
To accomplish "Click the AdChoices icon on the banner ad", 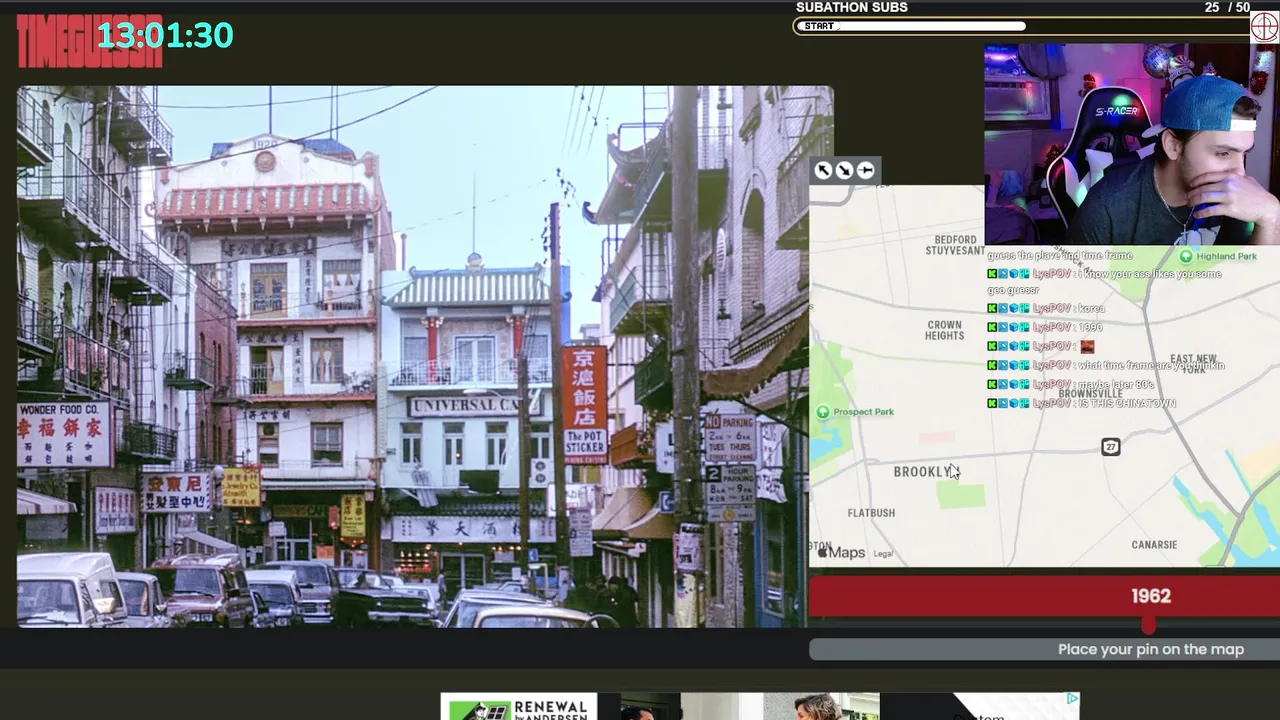I will pos(1072,699).
